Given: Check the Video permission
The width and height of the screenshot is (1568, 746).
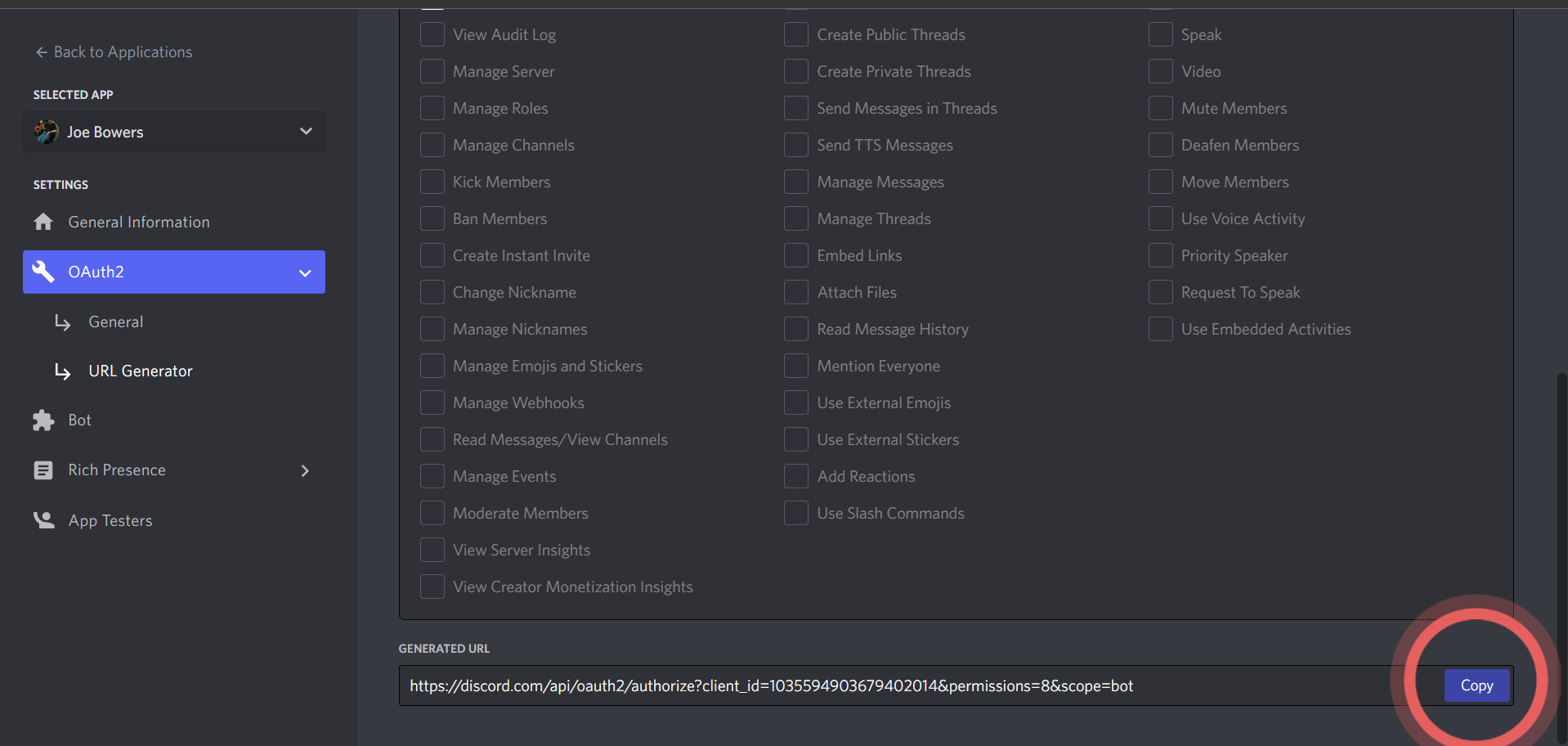Looking at the screenshot, I should [1161, 71].
